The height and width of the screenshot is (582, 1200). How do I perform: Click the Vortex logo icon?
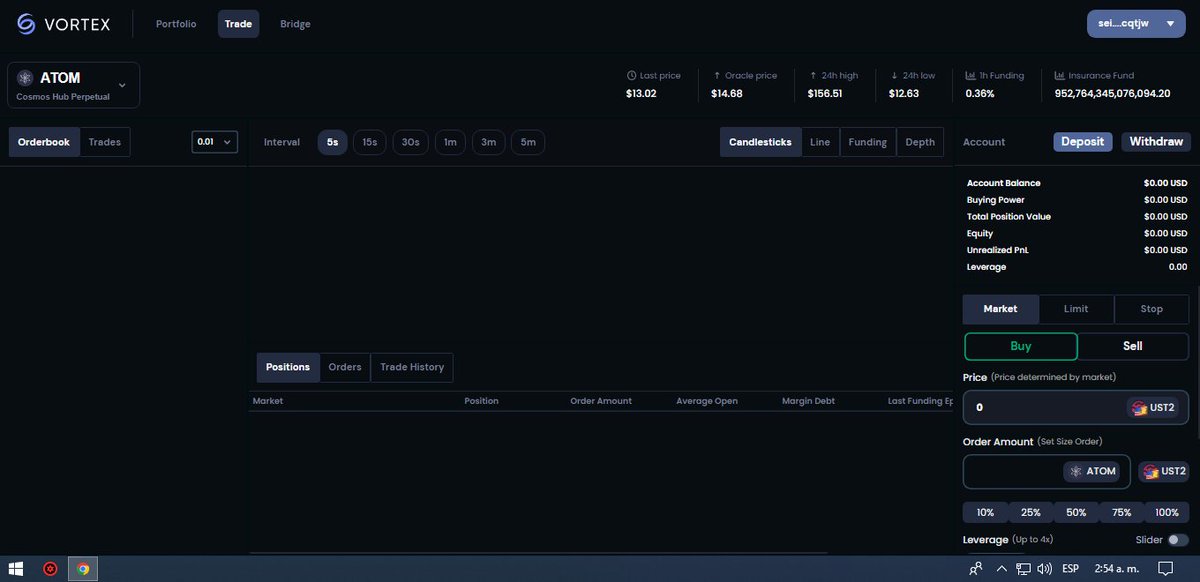[26, 24]
